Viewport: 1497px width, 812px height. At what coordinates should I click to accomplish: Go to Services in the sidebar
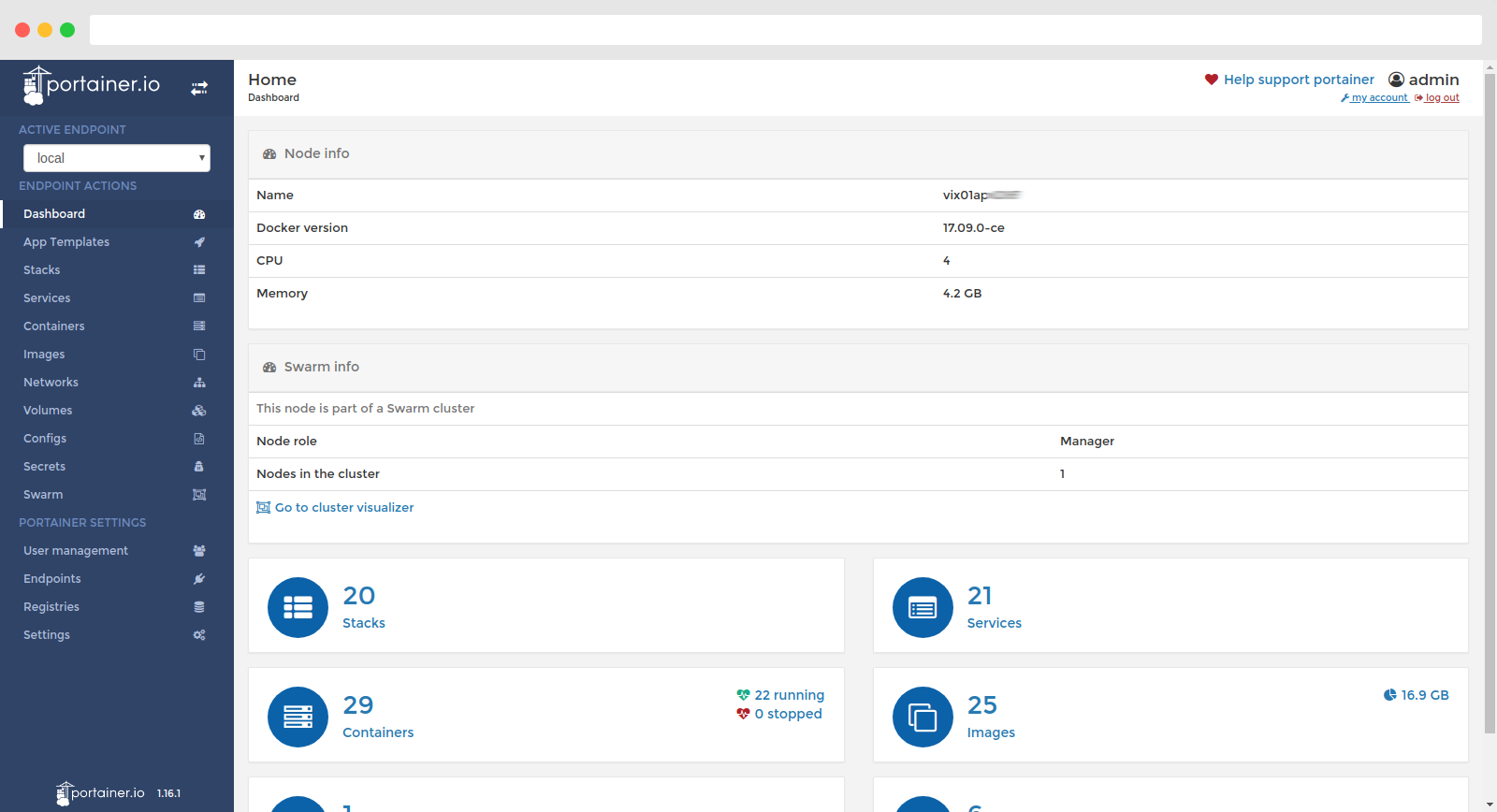tap(117, 298)
